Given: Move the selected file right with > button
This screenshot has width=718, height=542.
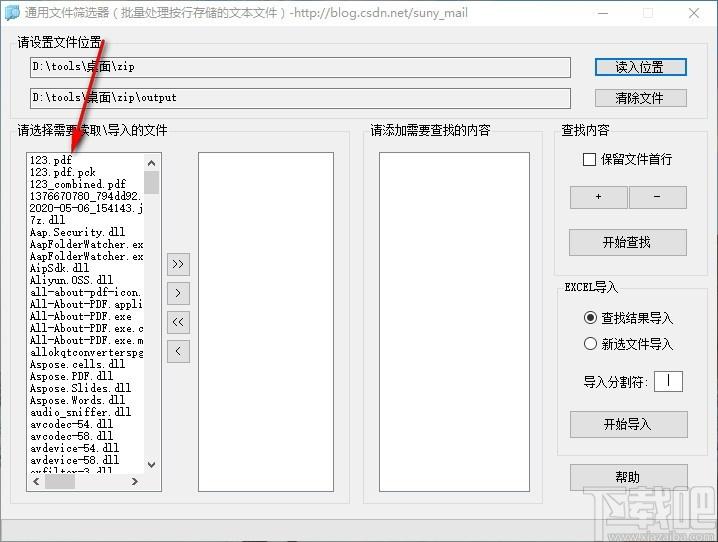Looking at the screenshot, I should pyautogui.click(x=178, y=293).
